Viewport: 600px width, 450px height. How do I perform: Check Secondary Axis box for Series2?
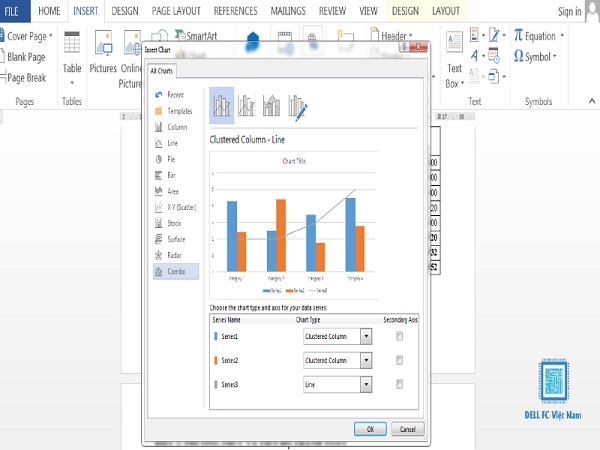[399, 360]
